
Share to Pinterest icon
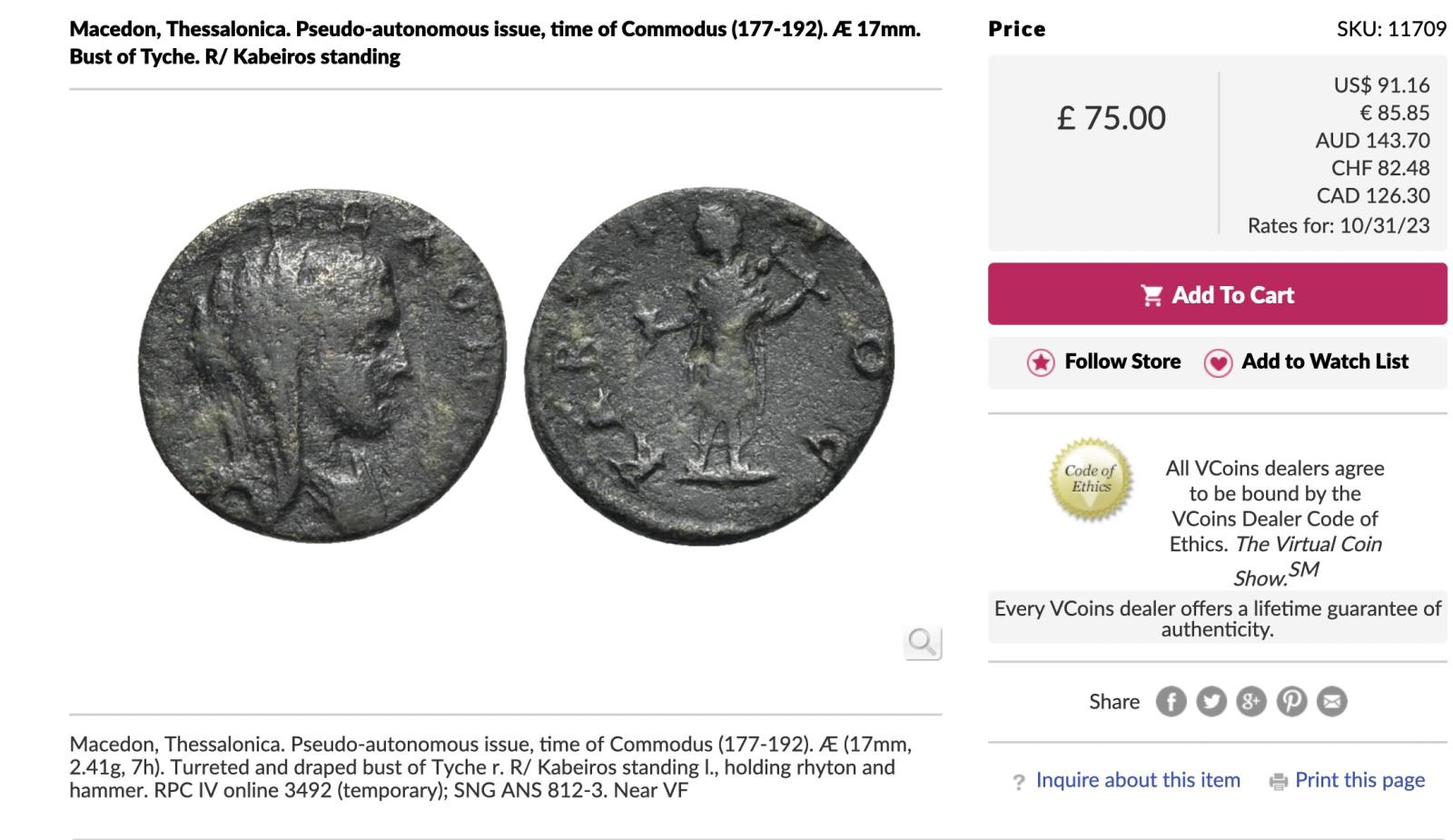[1291, 701]
